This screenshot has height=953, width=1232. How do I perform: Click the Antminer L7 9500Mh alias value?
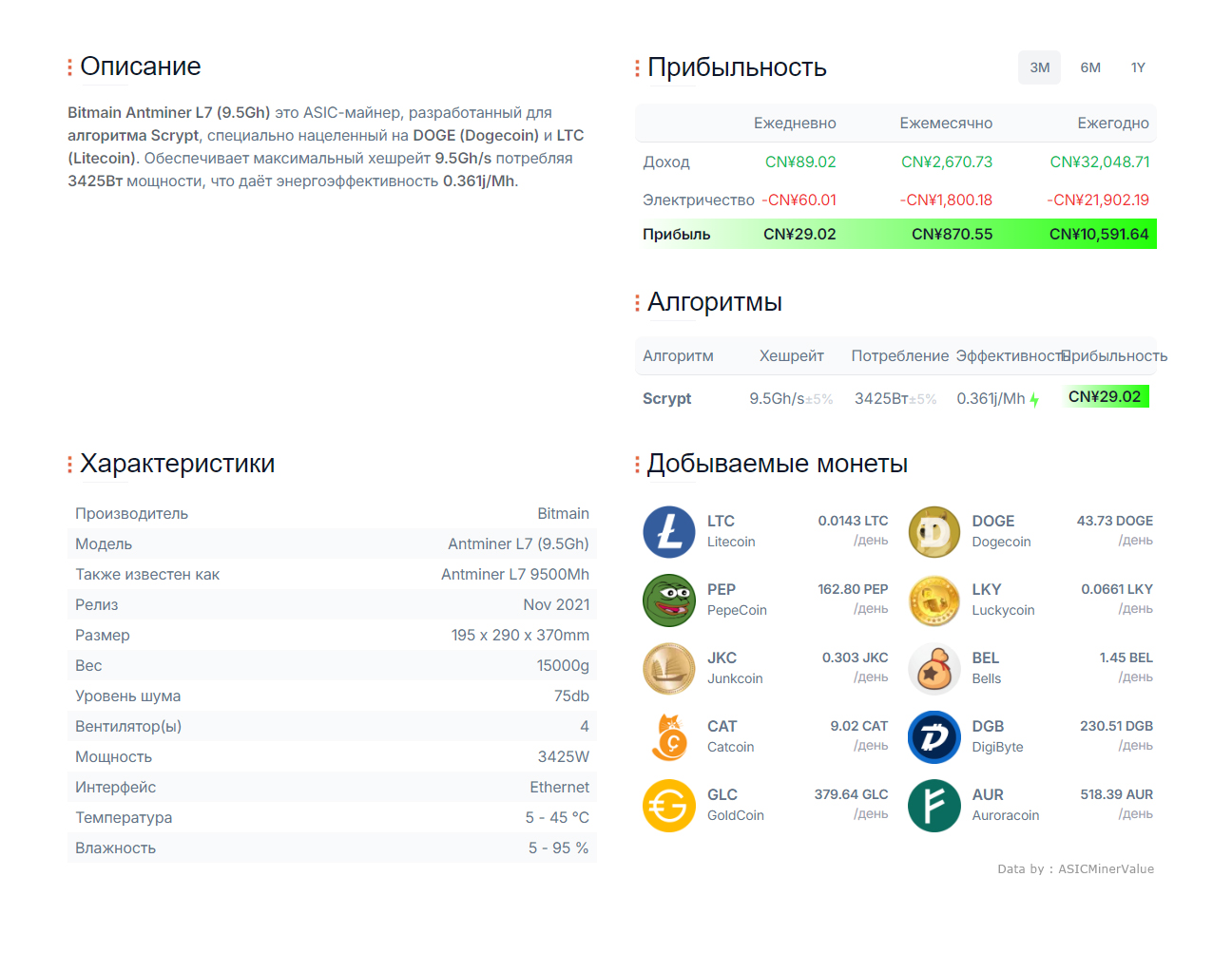click(515, 574)
